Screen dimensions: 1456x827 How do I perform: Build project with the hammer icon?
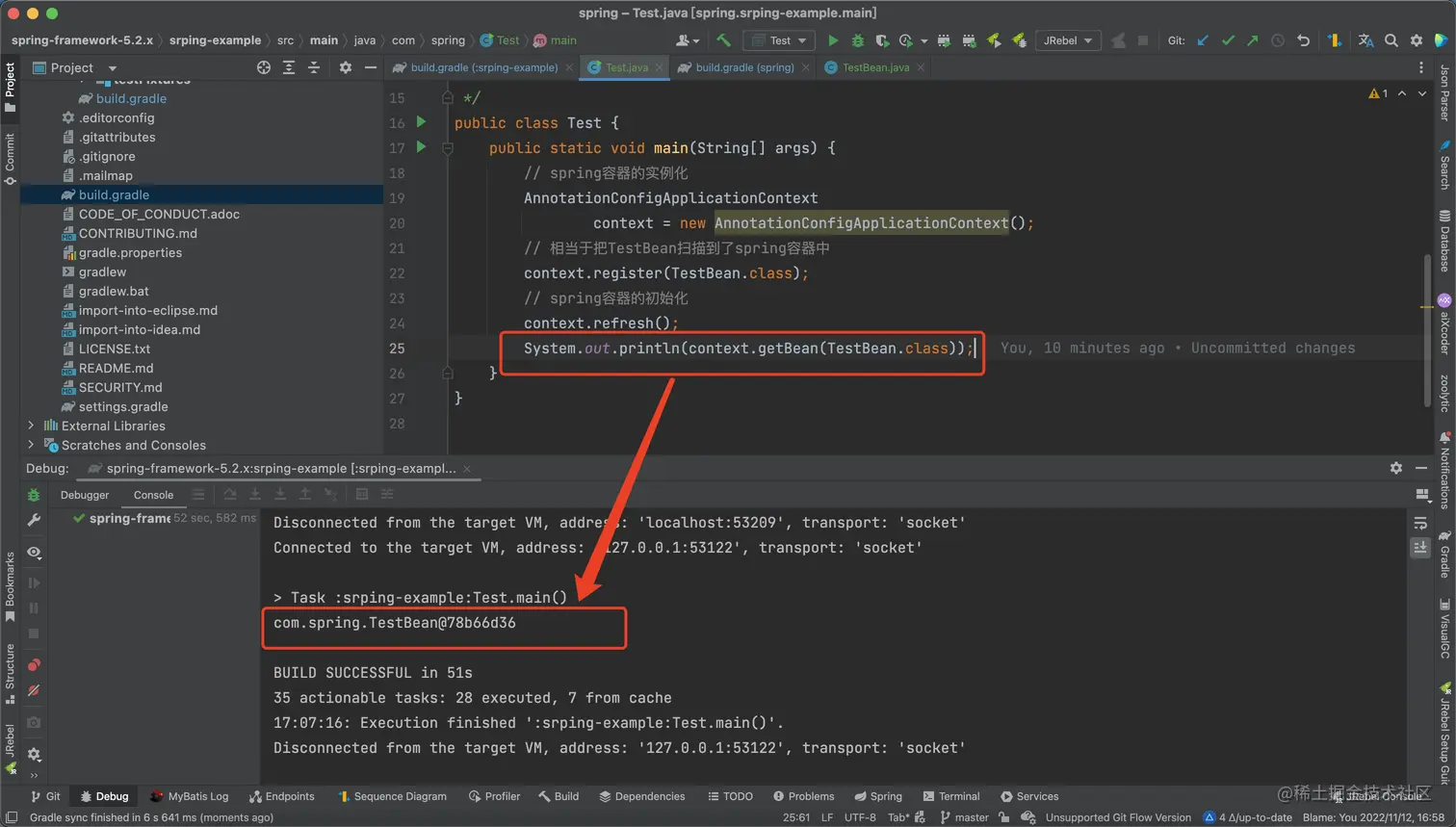[x=723, y=40]
